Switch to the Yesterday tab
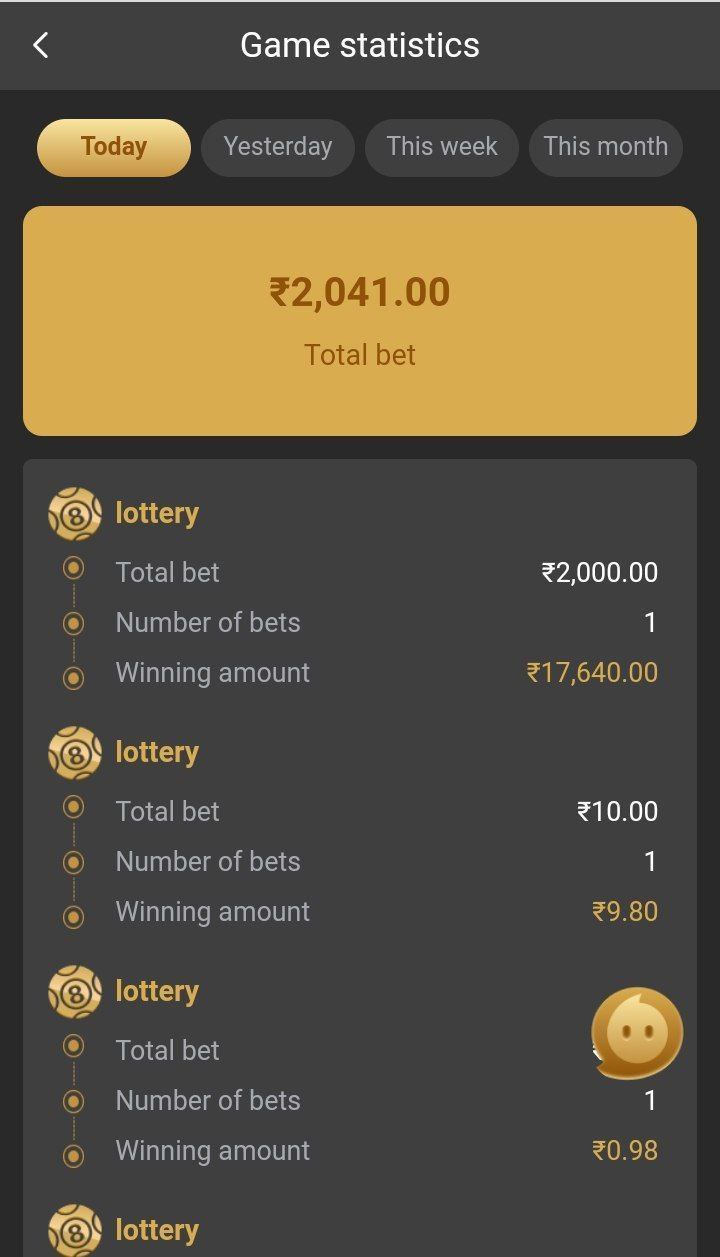Viewport: 720px width, 1257px height. click(x=278, y=147)
